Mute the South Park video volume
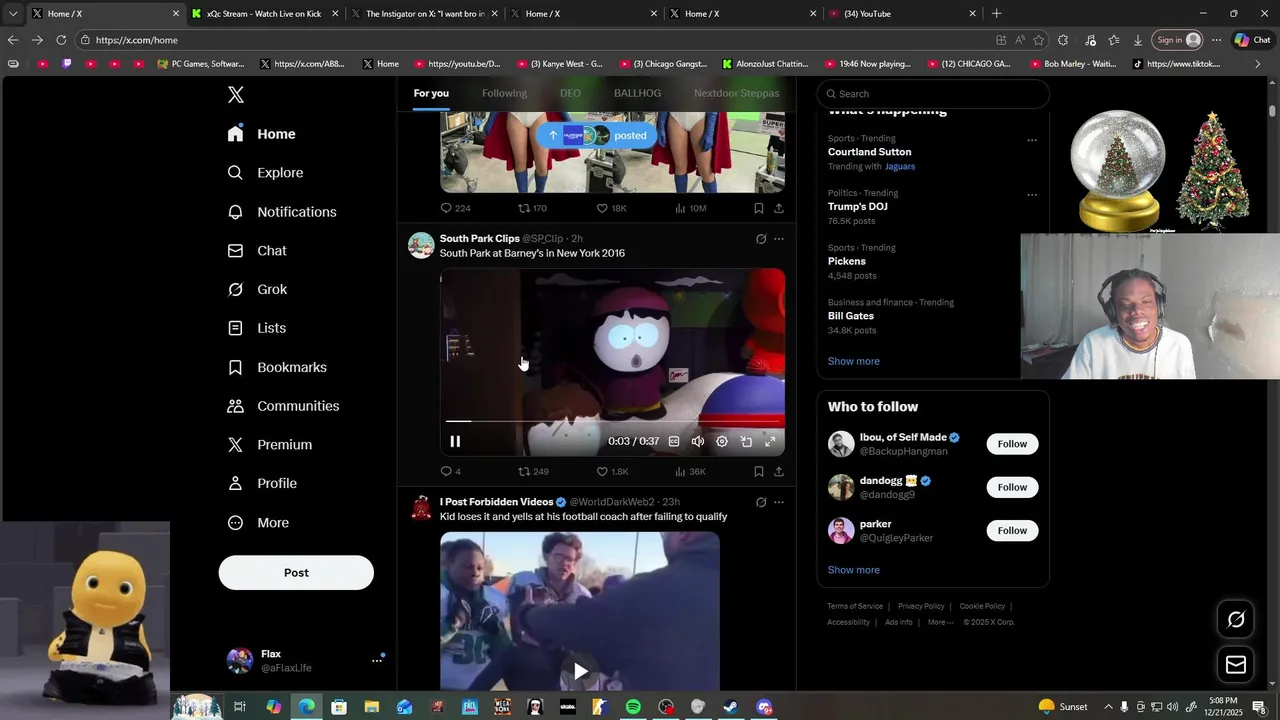The height and width of the screenshot is (720, 1280). [x=698, y=441]
